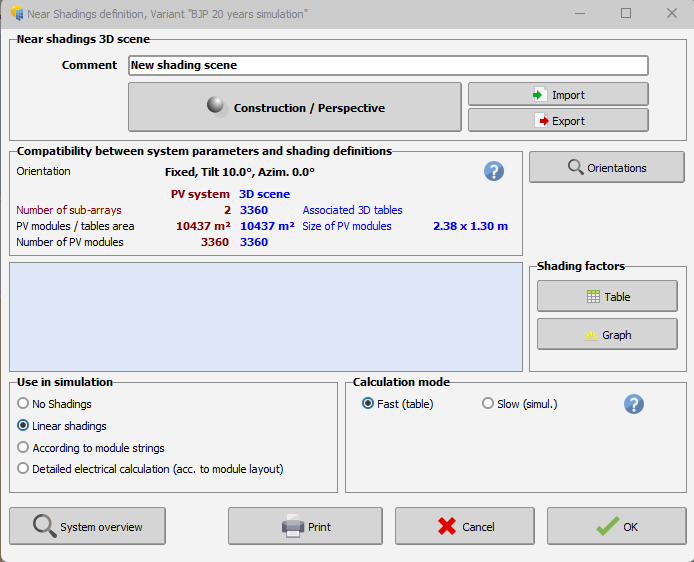Click the empty blue message panel

click(266, 317)
